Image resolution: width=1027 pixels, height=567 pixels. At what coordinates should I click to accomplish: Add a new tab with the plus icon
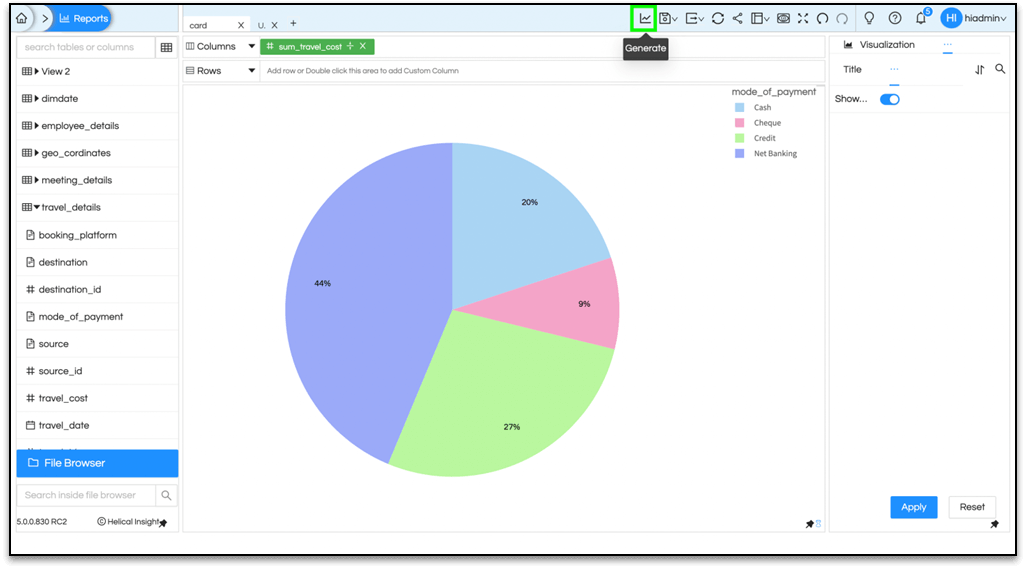(293, 24)
